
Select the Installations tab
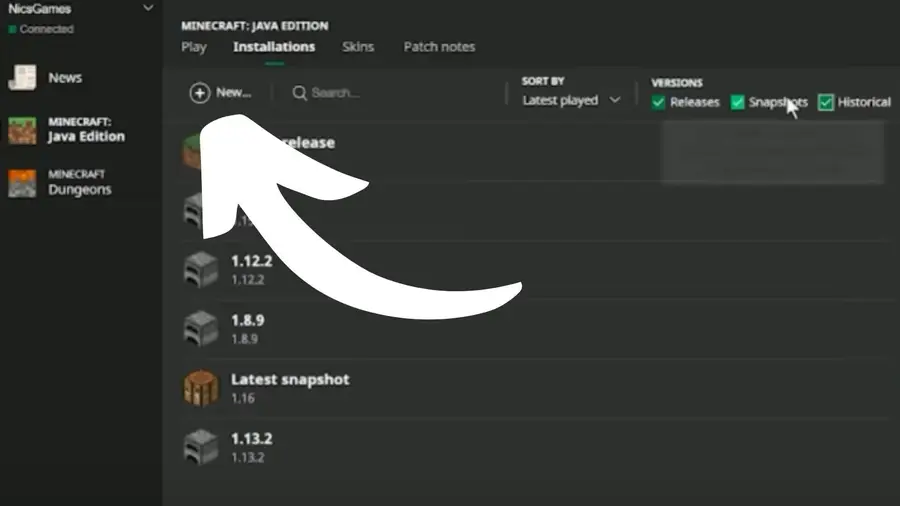(x=274, y=47)
